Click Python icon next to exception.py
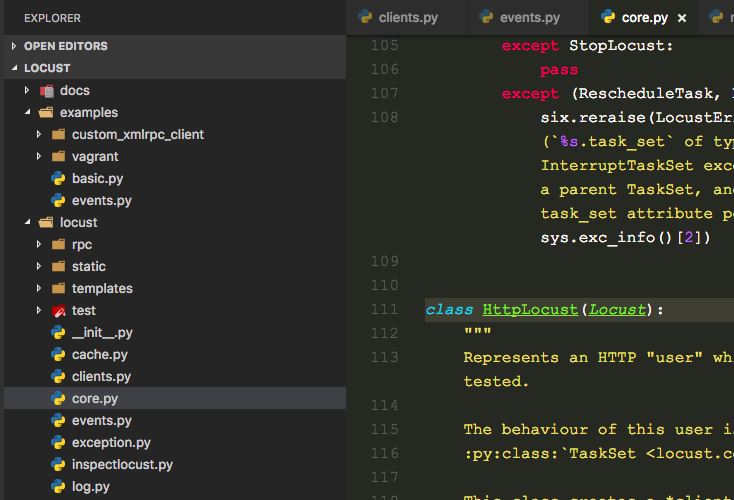734x500 pixels. (58, 442)
